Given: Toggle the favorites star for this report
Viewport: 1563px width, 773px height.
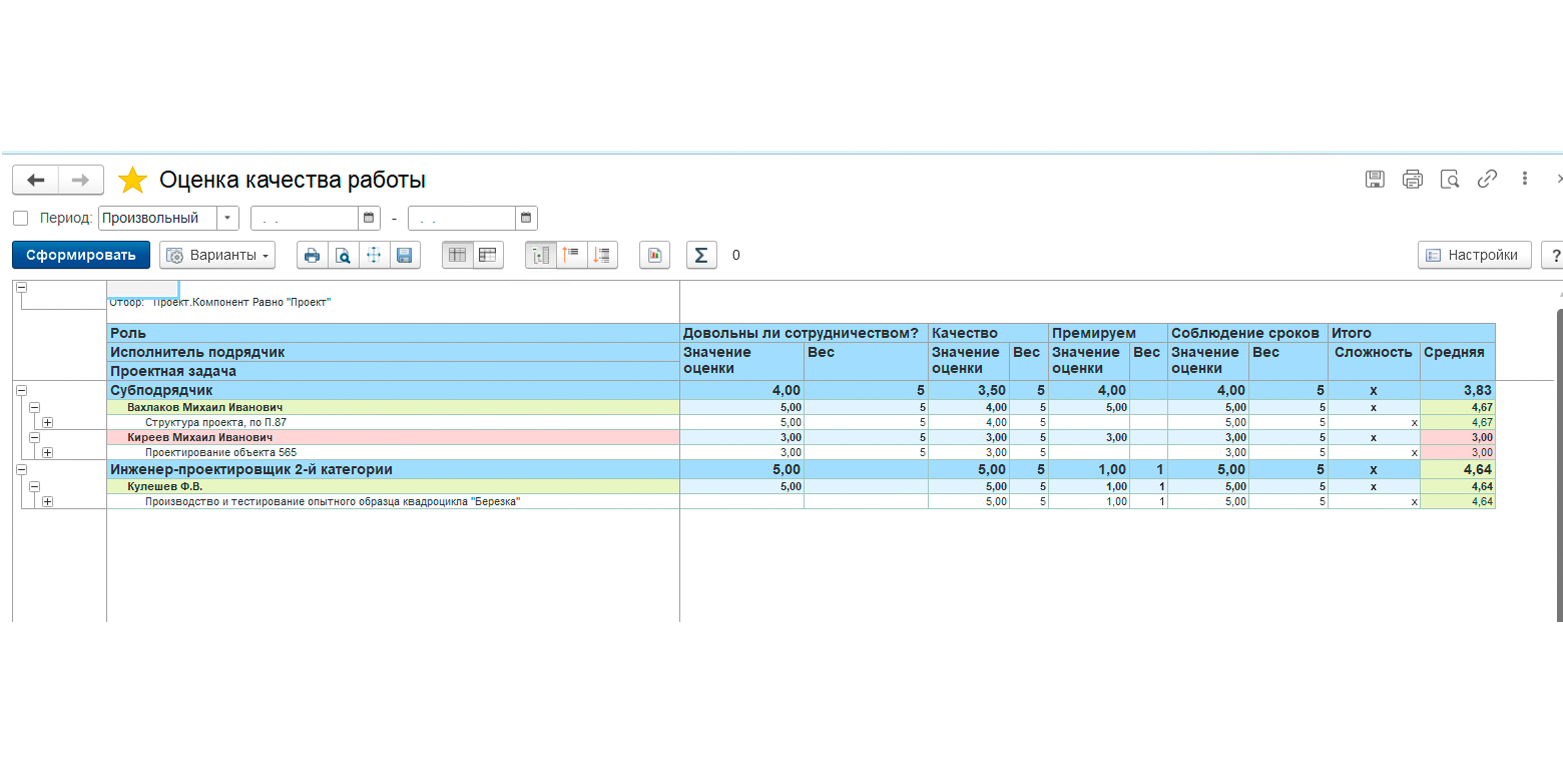Looking at the screenshot, I should click(x=132, y=180).
